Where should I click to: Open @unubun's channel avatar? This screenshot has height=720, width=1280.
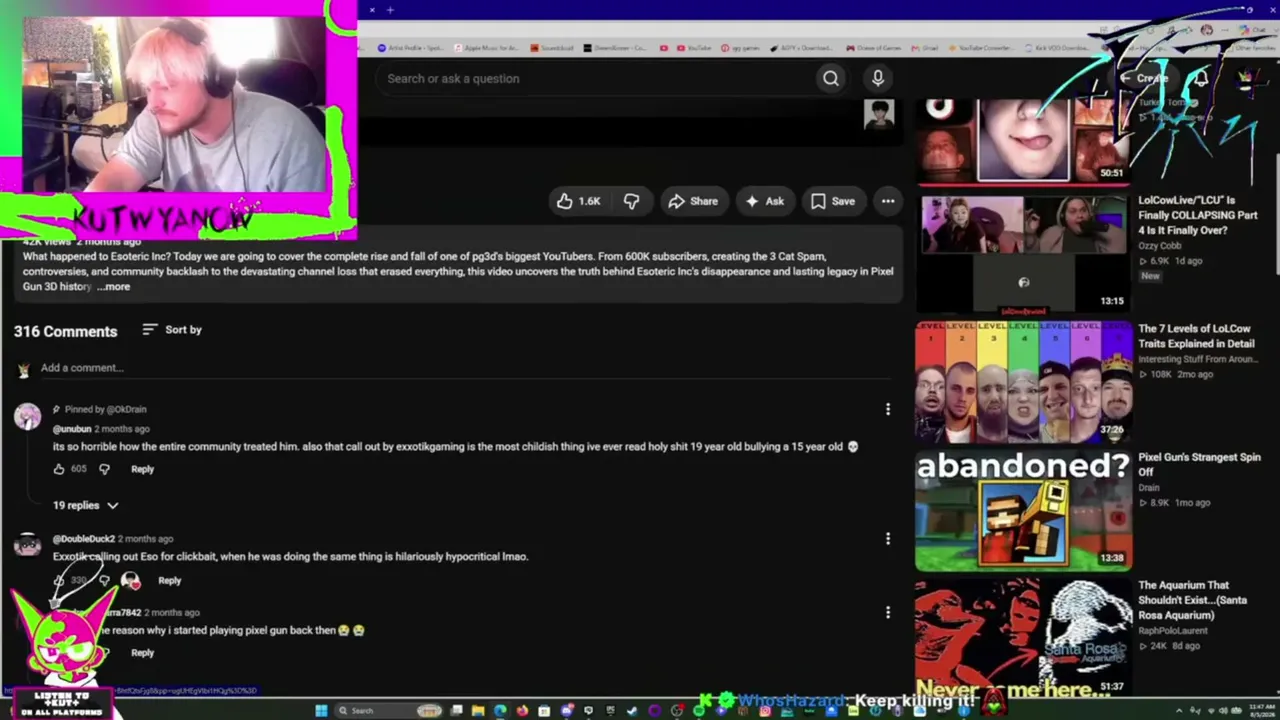[27, 416]
